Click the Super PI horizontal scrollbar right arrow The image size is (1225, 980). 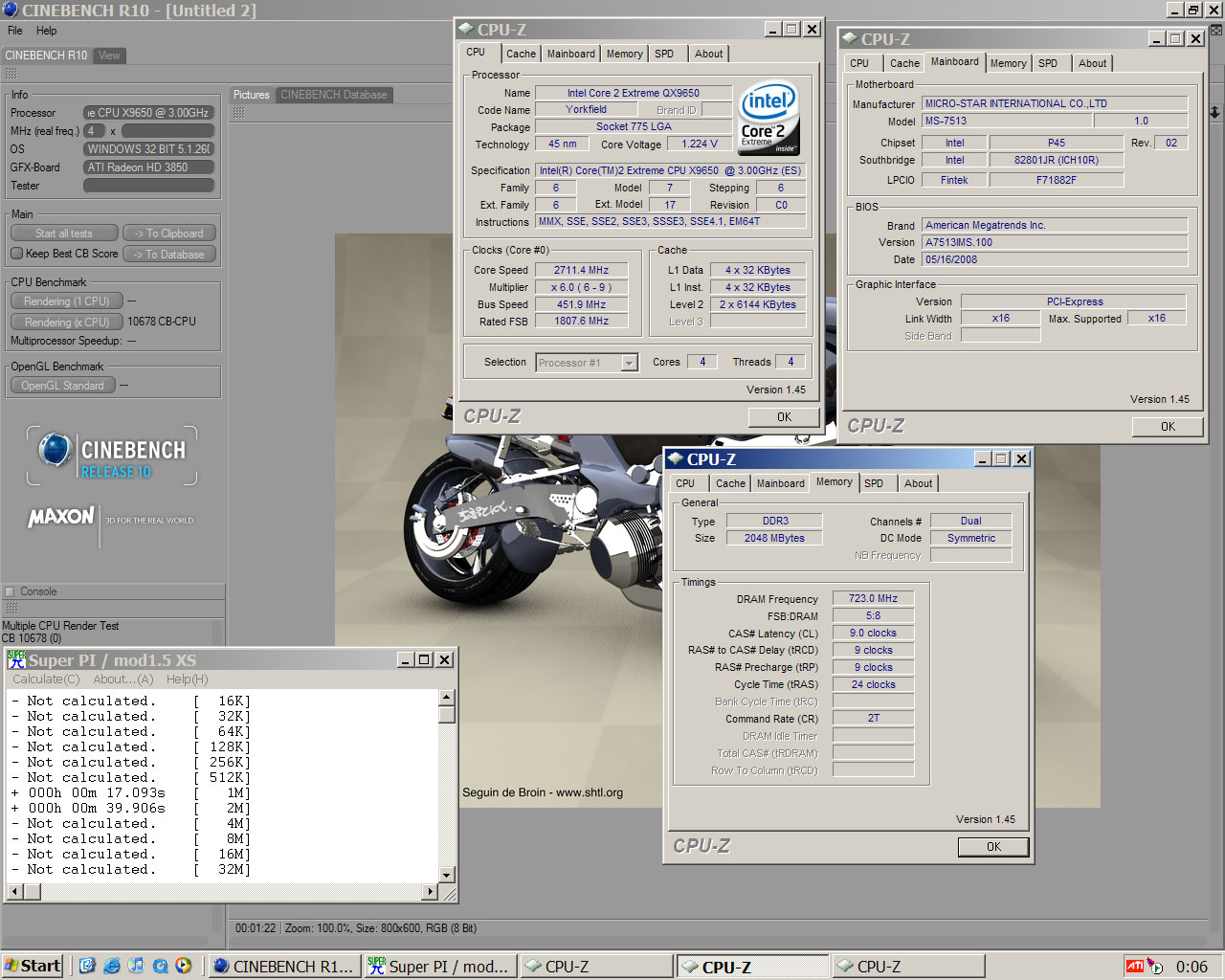coord(430,892)
